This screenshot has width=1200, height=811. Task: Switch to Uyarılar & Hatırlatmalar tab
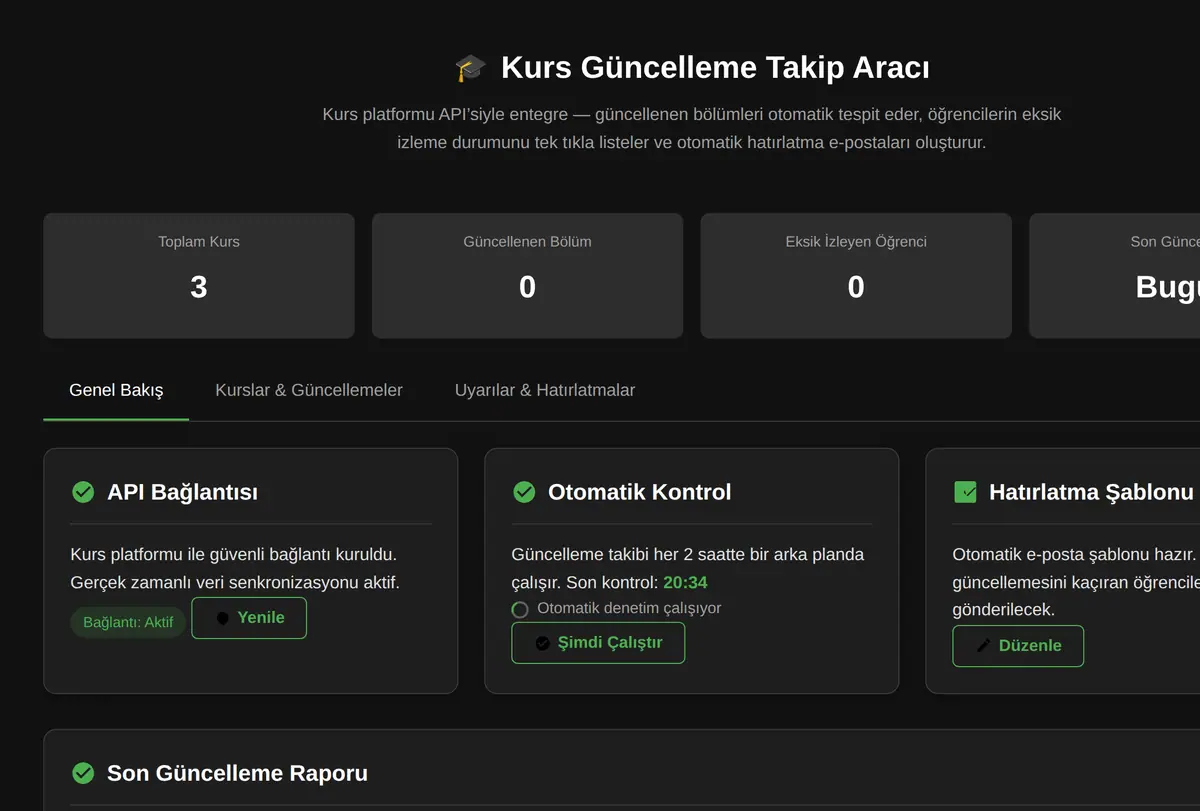tap(545, 390)
